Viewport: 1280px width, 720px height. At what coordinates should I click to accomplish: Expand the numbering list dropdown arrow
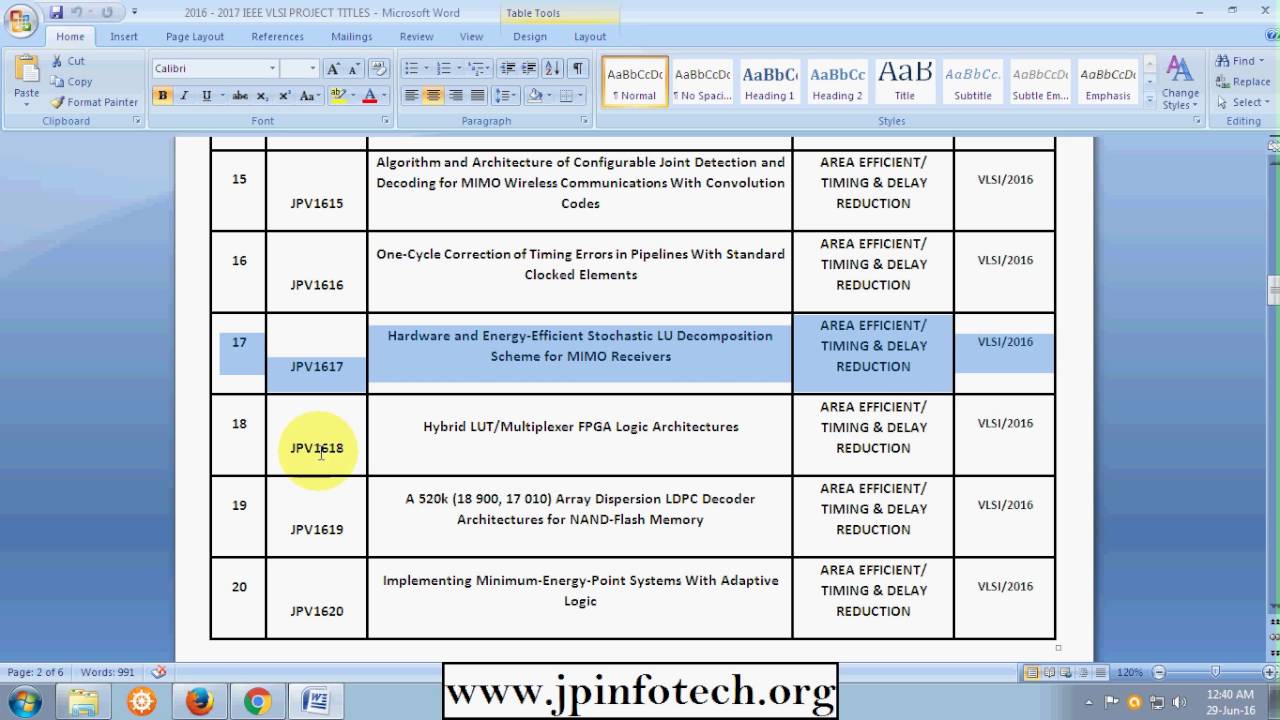(x=460, y=68)
